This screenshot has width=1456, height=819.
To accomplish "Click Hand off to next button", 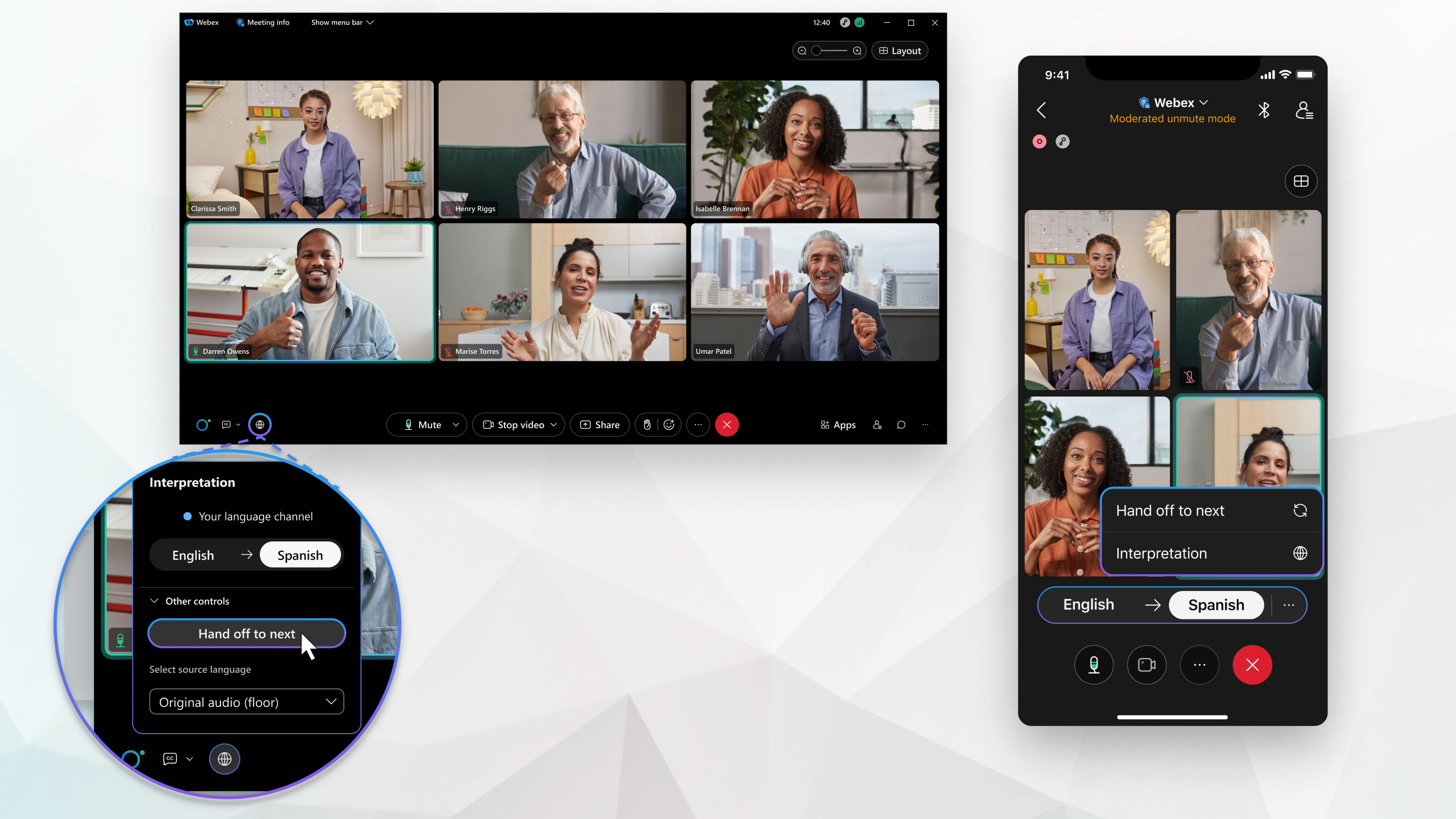I will (x=247, y=633).
